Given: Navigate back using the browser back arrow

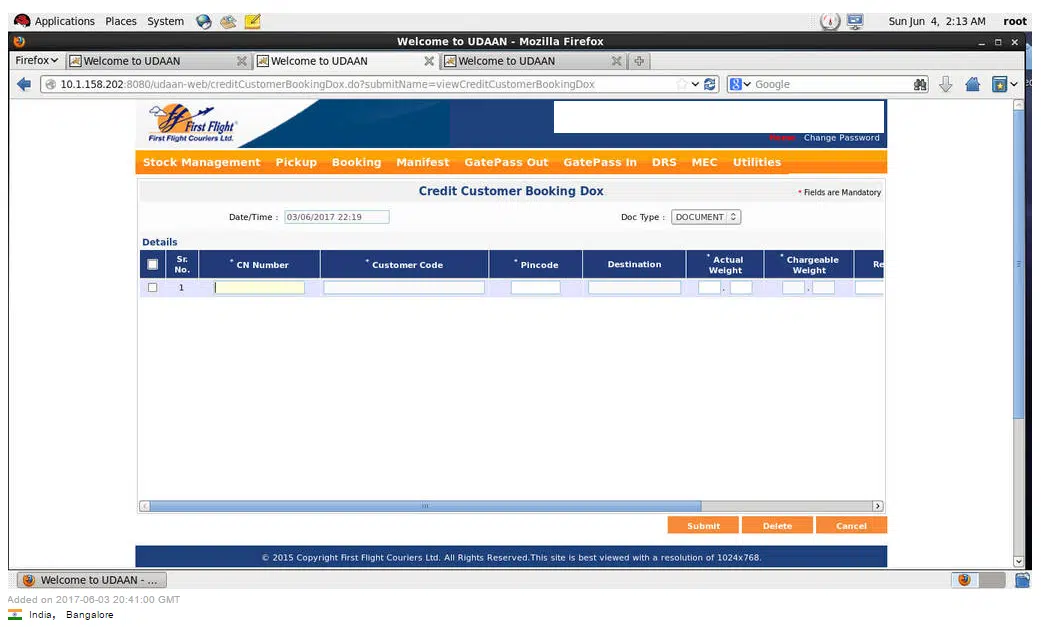Looking at the screenshot, I should (23, 84).
